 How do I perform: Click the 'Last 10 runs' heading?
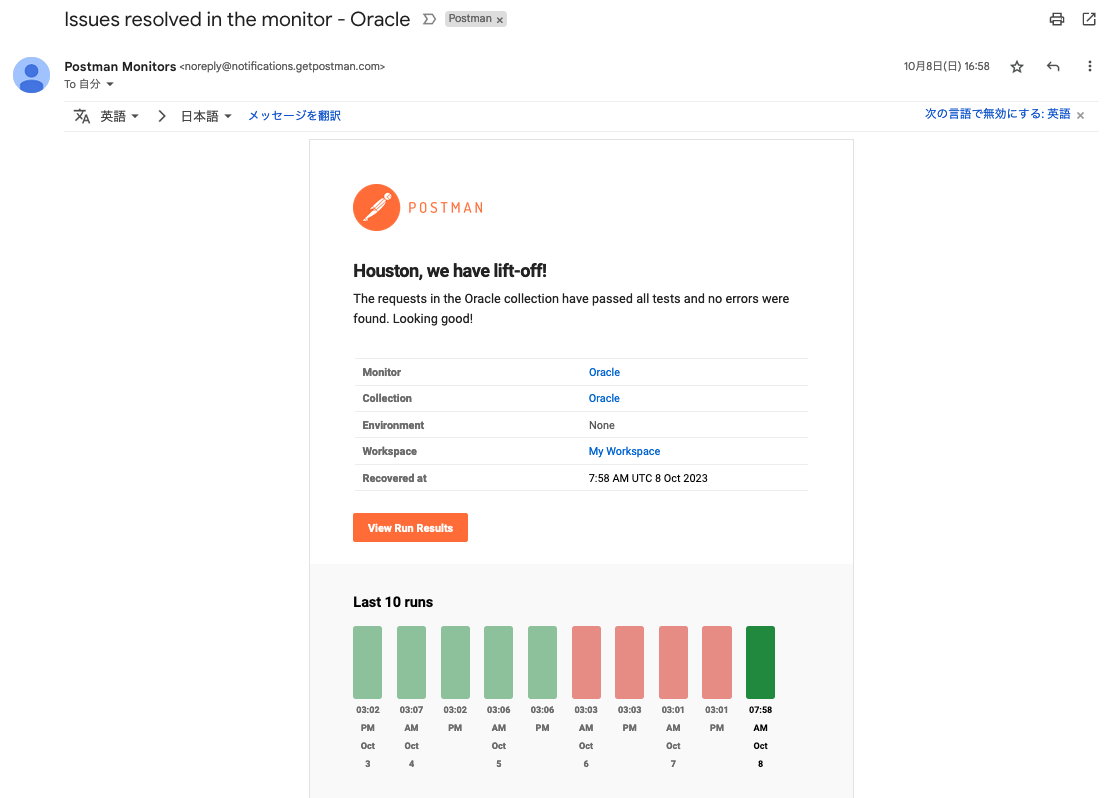(393, 602)
